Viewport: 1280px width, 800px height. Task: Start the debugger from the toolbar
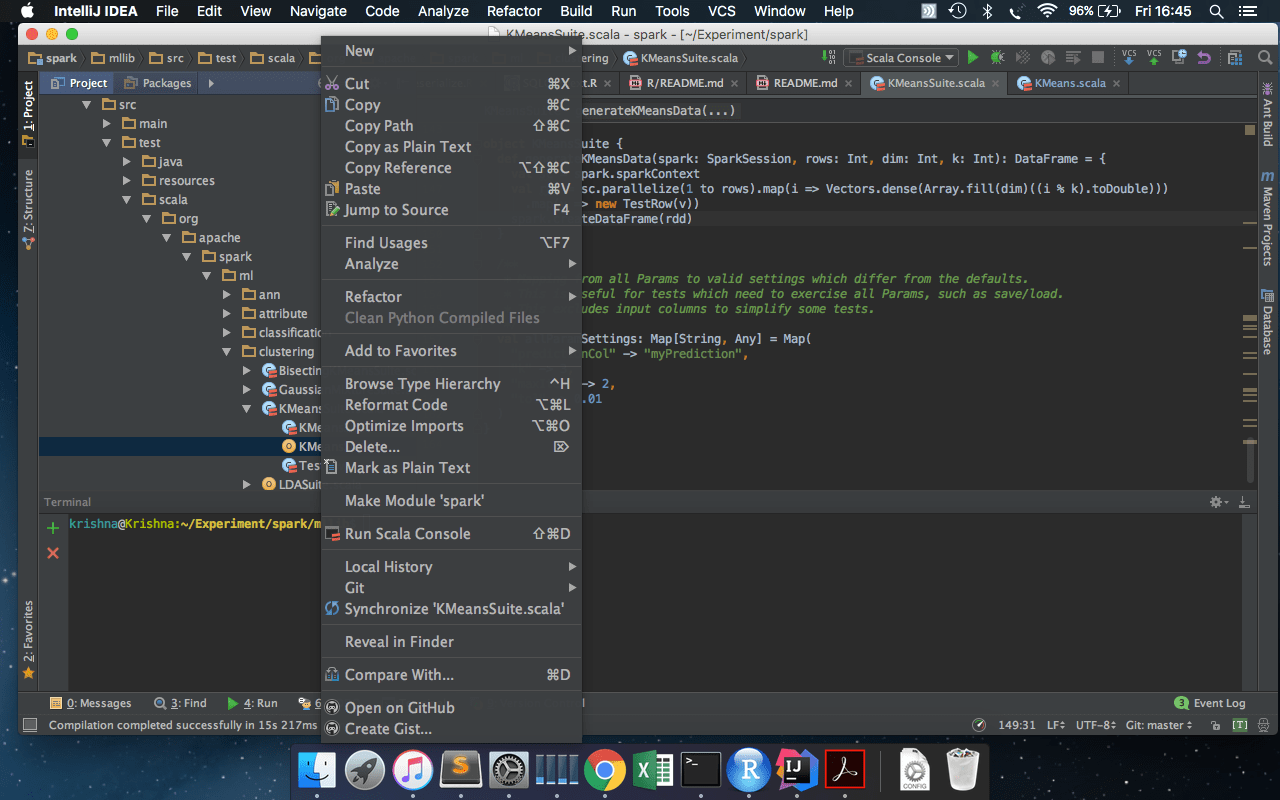pos(995,58)
